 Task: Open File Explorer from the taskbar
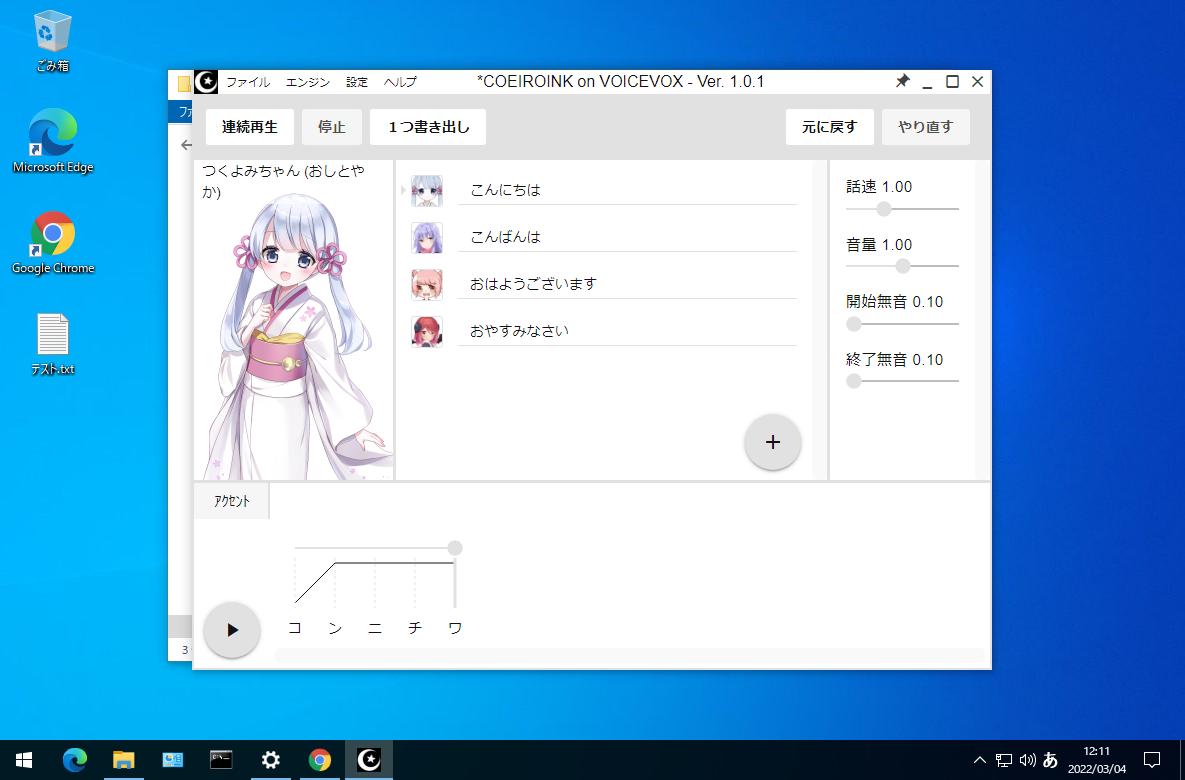tap(123, 760)
